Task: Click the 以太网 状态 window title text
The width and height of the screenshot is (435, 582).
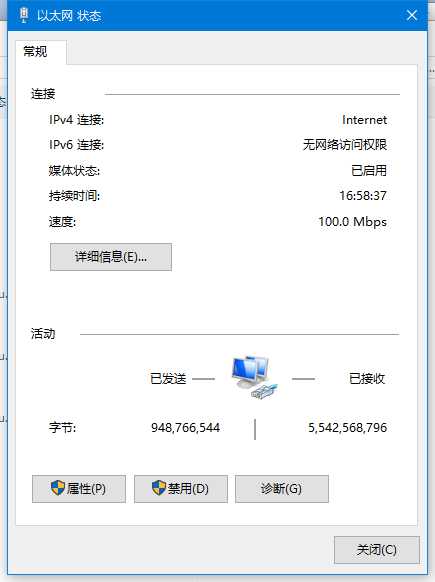Action: pyautogui.click(x=69, y=16)
